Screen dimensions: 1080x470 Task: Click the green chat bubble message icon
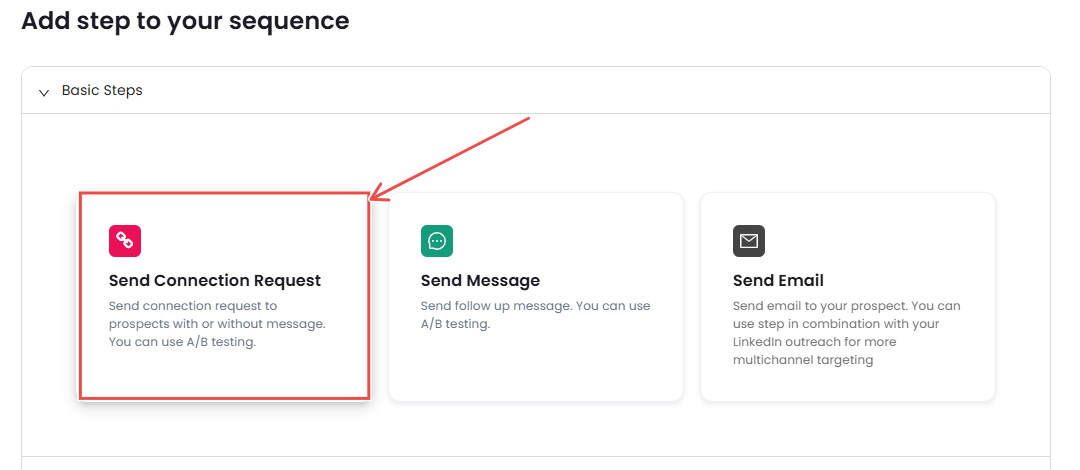tap(437, 241)
